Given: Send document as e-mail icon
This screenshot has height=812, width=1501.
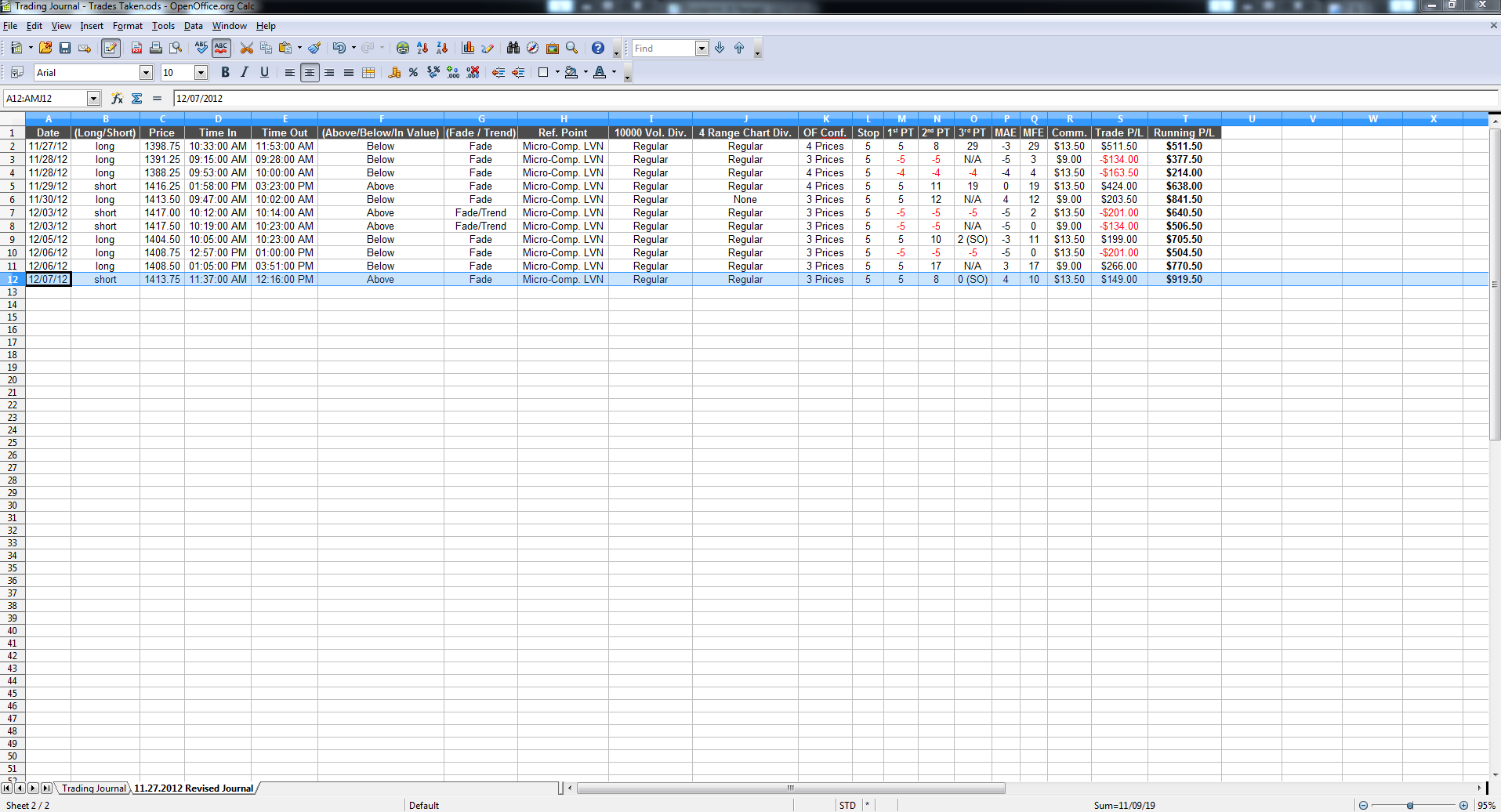Looking at the screenshot, I should 85,48.
